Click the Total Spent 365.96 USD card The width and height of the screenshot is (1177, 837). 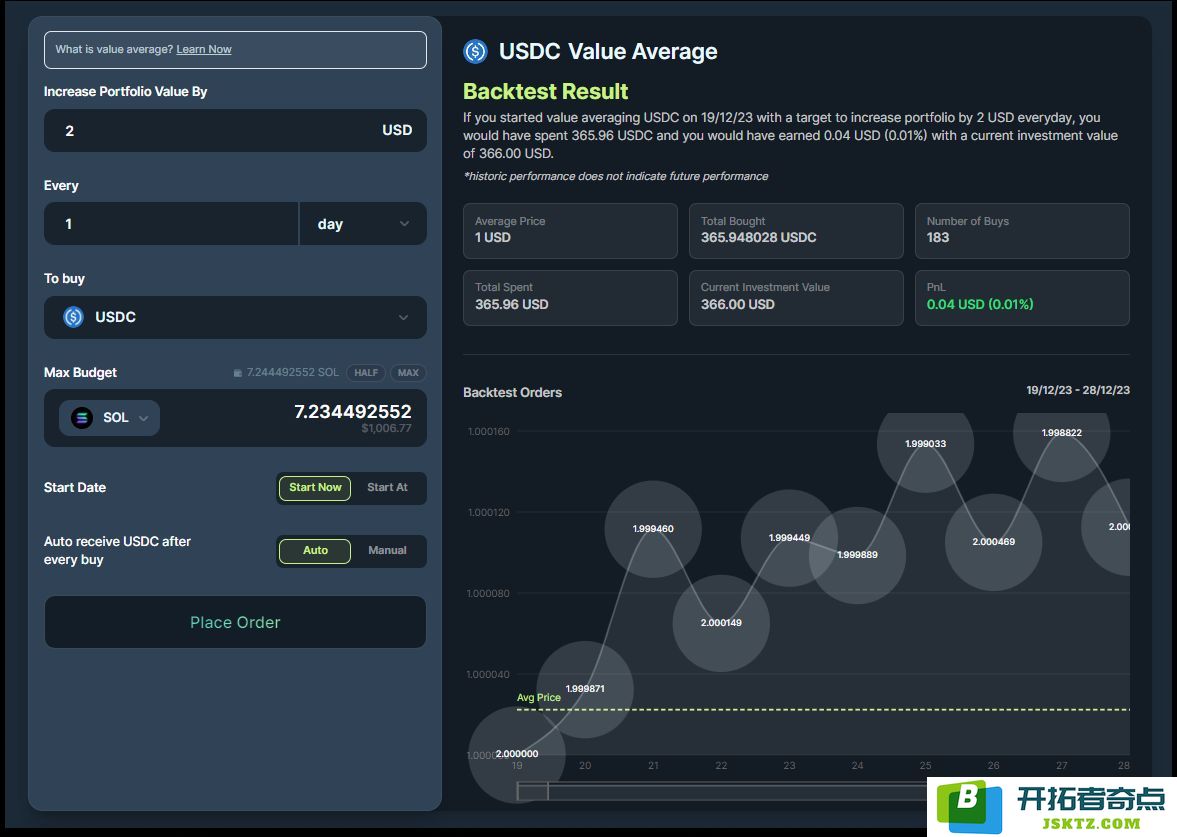click(x=570, y=298)
